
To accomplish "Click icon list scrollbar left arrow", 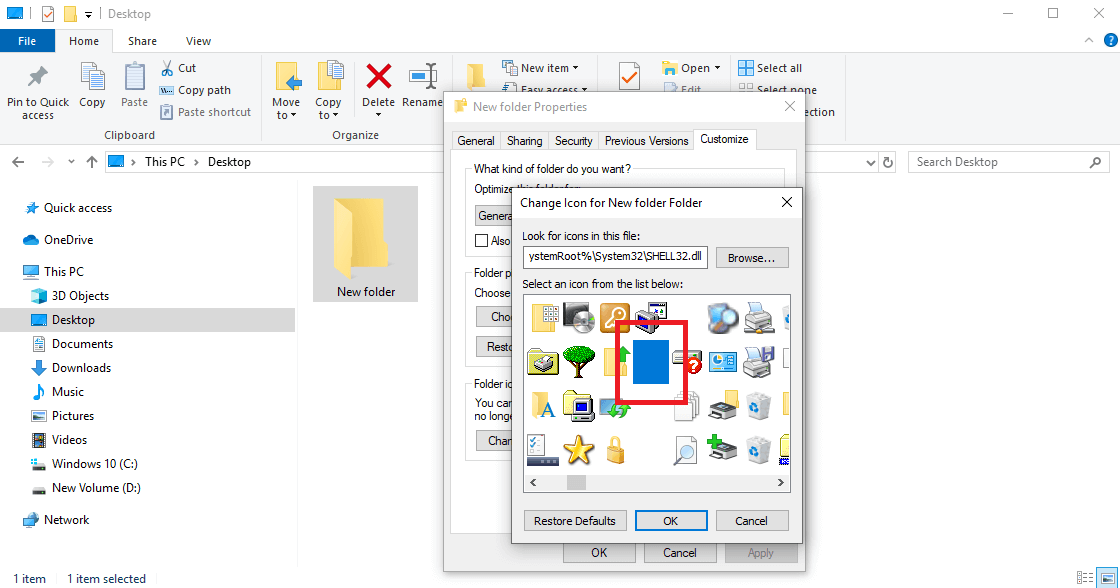I will (x=533, y=483).
